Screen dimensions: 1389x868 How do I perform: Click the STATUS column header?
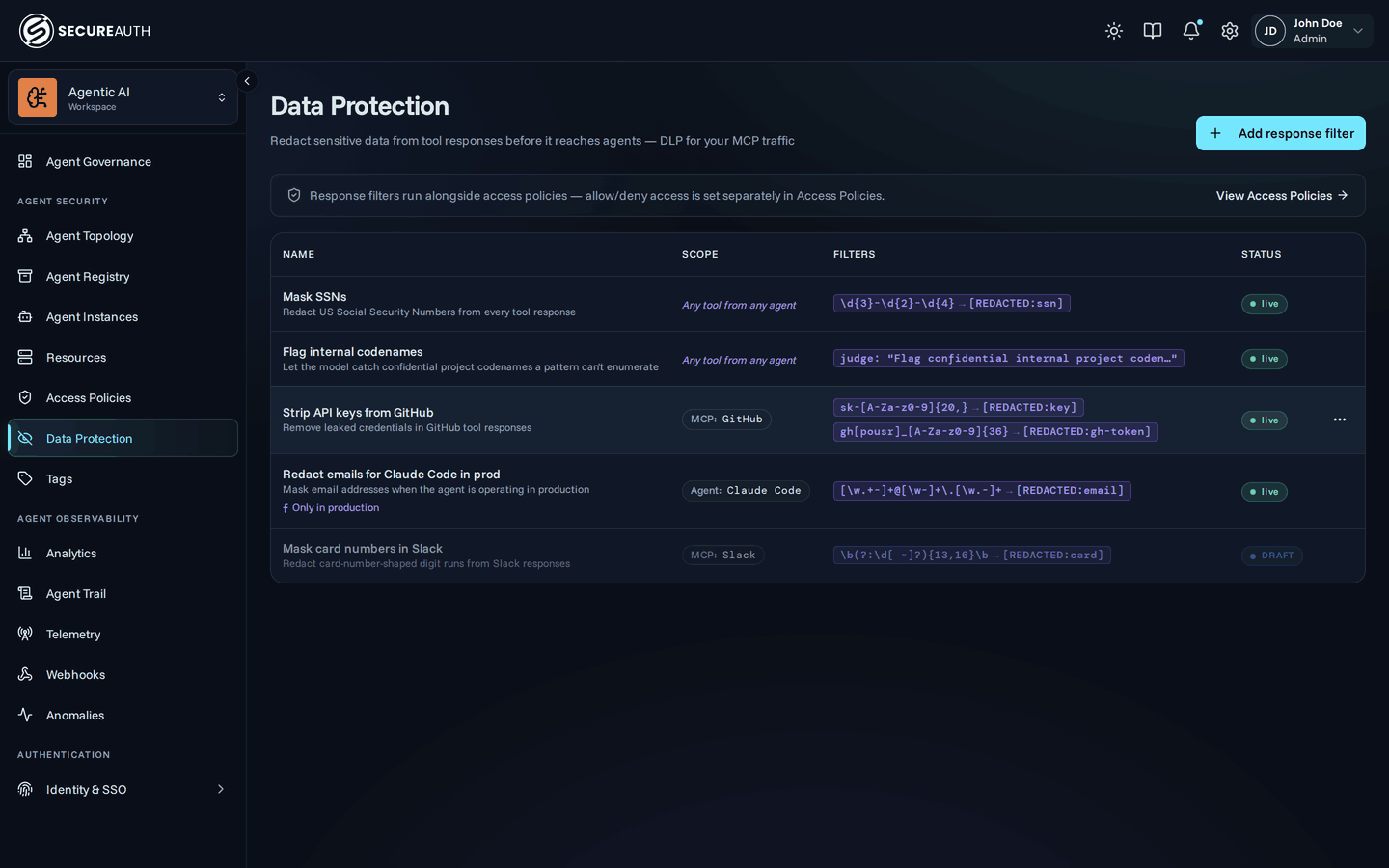pyautogui.click(x=1262, y=255)
